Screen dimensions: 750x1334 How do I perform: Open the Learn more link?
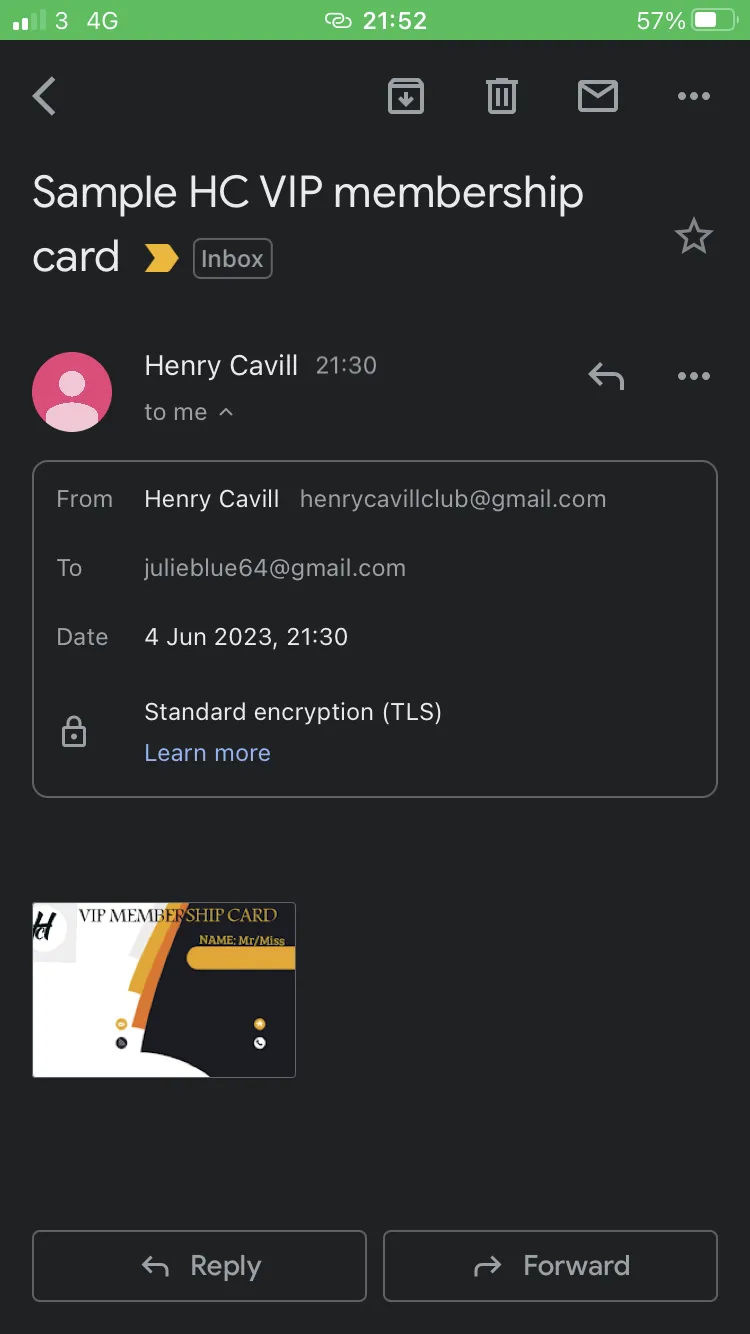tap(207, 753)
